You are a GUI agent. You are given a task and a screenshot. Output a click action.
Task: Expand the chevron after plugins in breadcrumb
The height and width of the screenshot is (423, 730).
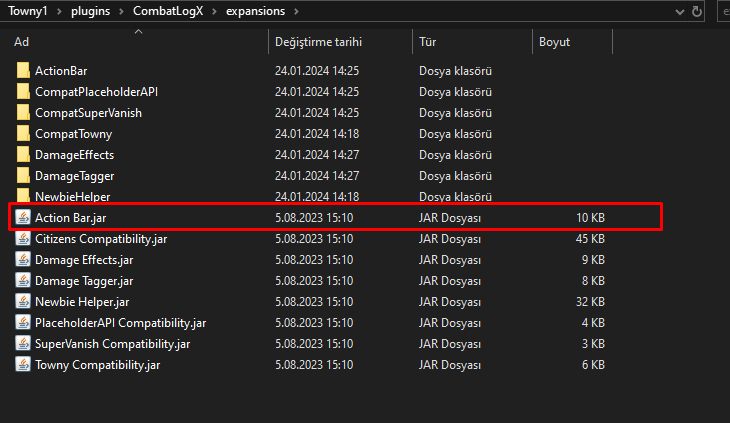121,11
